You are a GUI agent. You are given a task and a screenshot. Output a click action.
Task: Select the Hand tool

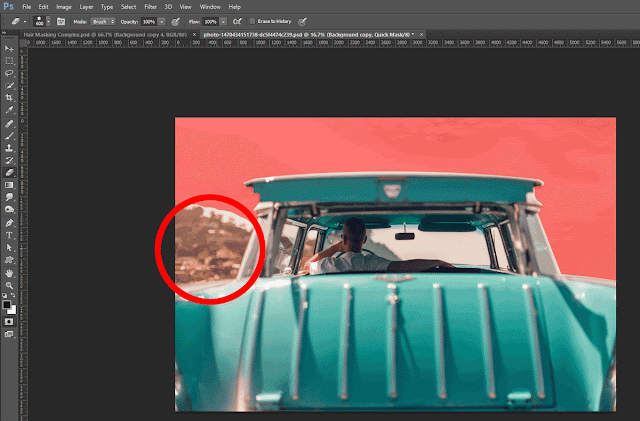pyautogui.click(x=9, y=273)
